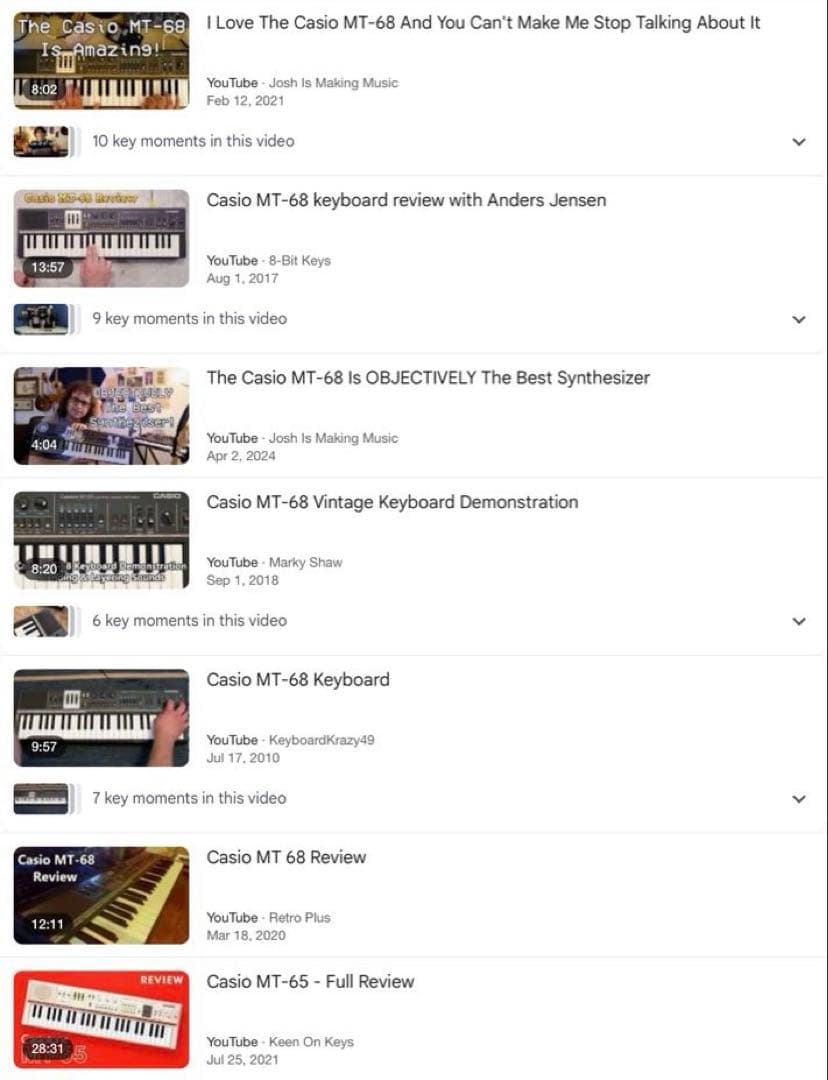The image size is (828, 1080).
Task: Open the 13:57 Anders Jensen review thumbnail
Action: click(101, 238)
